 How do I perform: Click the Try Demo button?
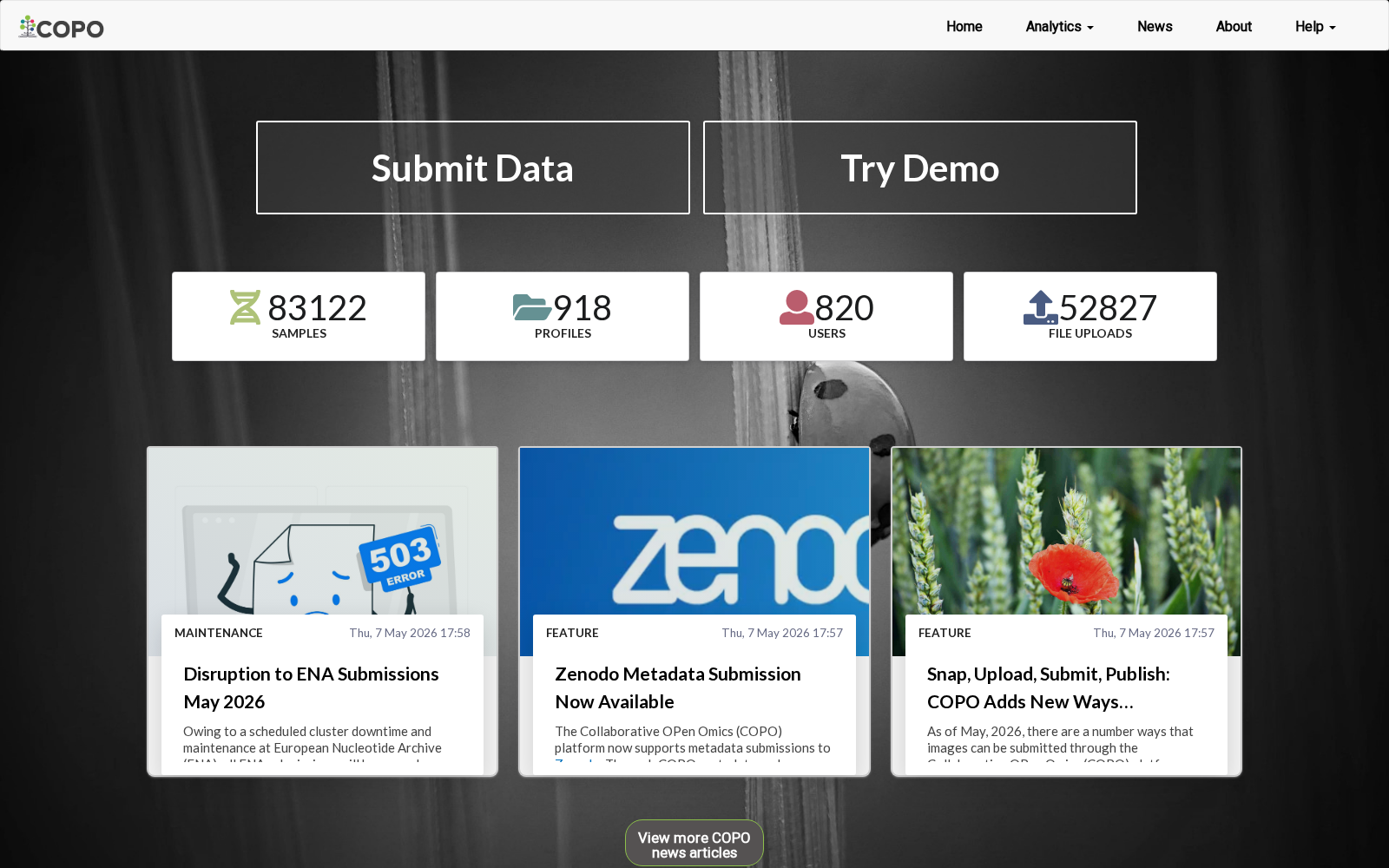coord(920,168)
